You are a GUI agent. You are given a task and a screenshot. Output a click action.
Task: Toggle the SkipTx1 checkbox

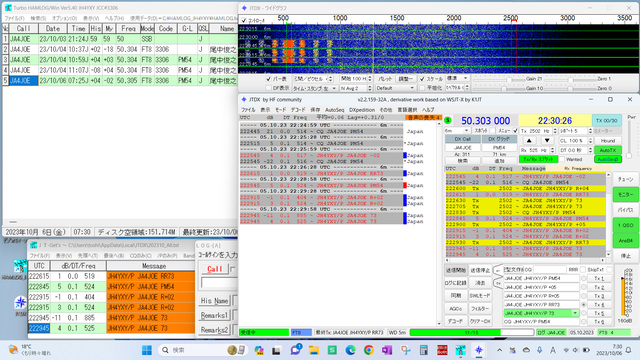[x=609, y=270]
